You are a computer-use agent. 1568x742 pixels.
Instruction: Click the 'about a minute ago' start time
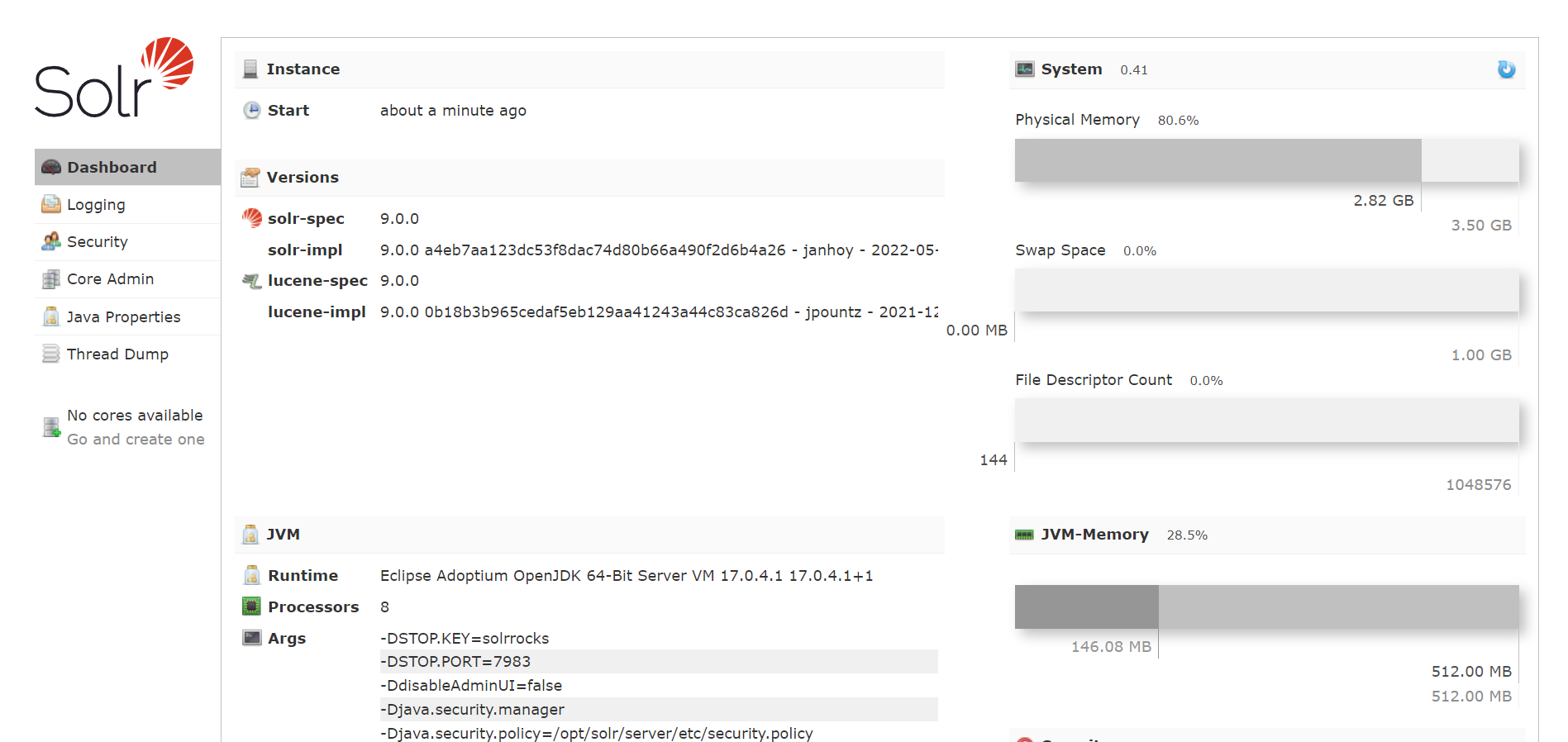[453, 111]
